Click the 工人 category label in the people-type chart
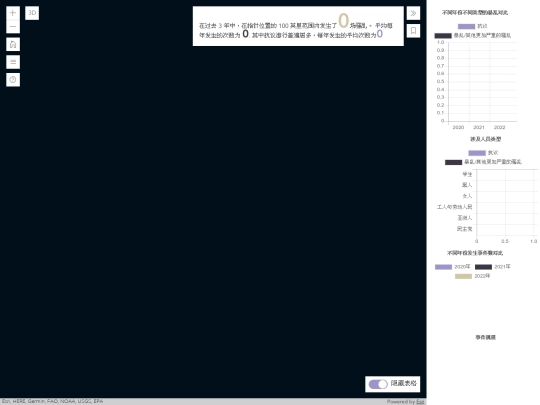The image size is (540, 405). 454,207
